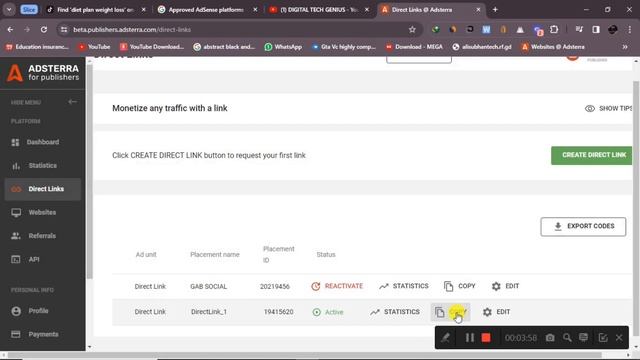Edit the DirectLink_1 placement

496,312
